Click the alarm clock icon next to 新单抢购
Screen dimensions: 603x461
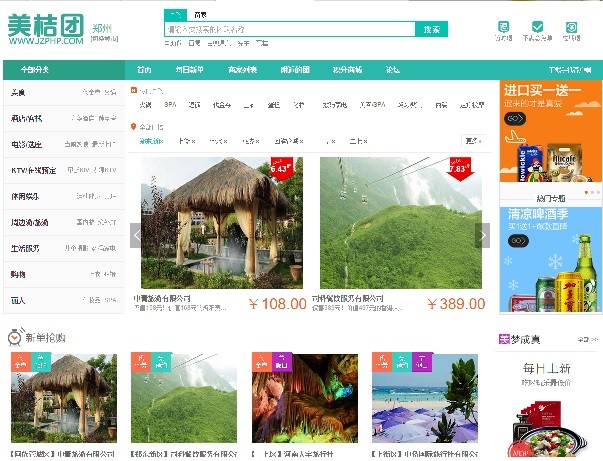point(15,337)
